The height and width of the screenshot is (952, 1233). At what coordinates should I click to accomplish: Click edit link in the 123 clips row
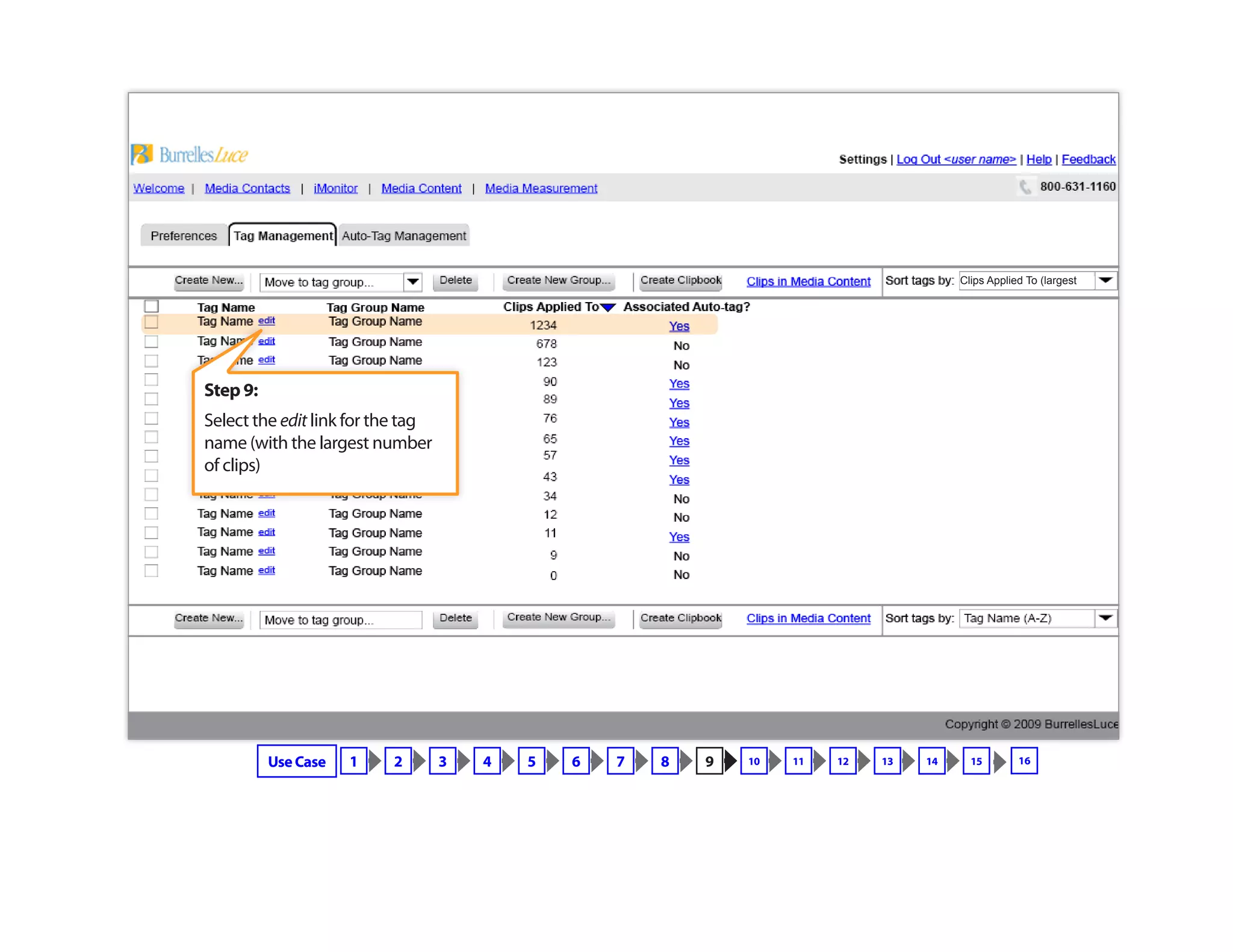click(267, 359)
